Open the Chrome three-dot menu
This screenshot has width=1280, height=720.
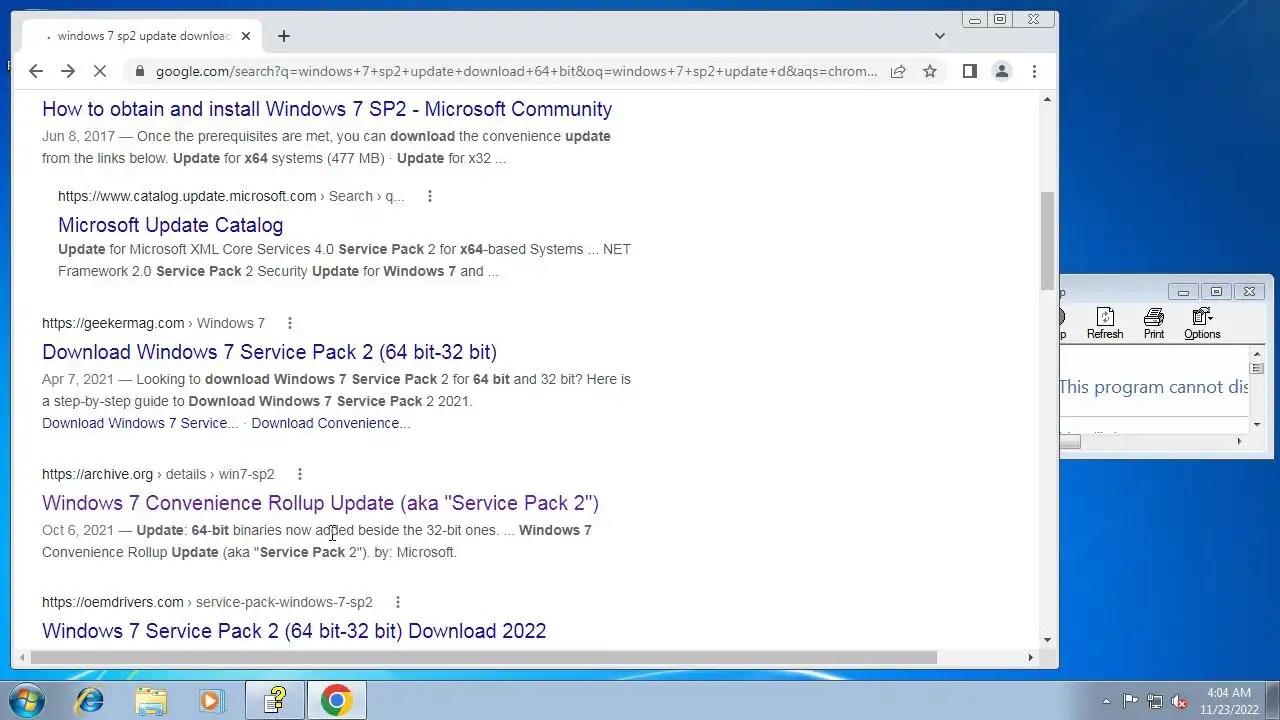[1034, 71]
